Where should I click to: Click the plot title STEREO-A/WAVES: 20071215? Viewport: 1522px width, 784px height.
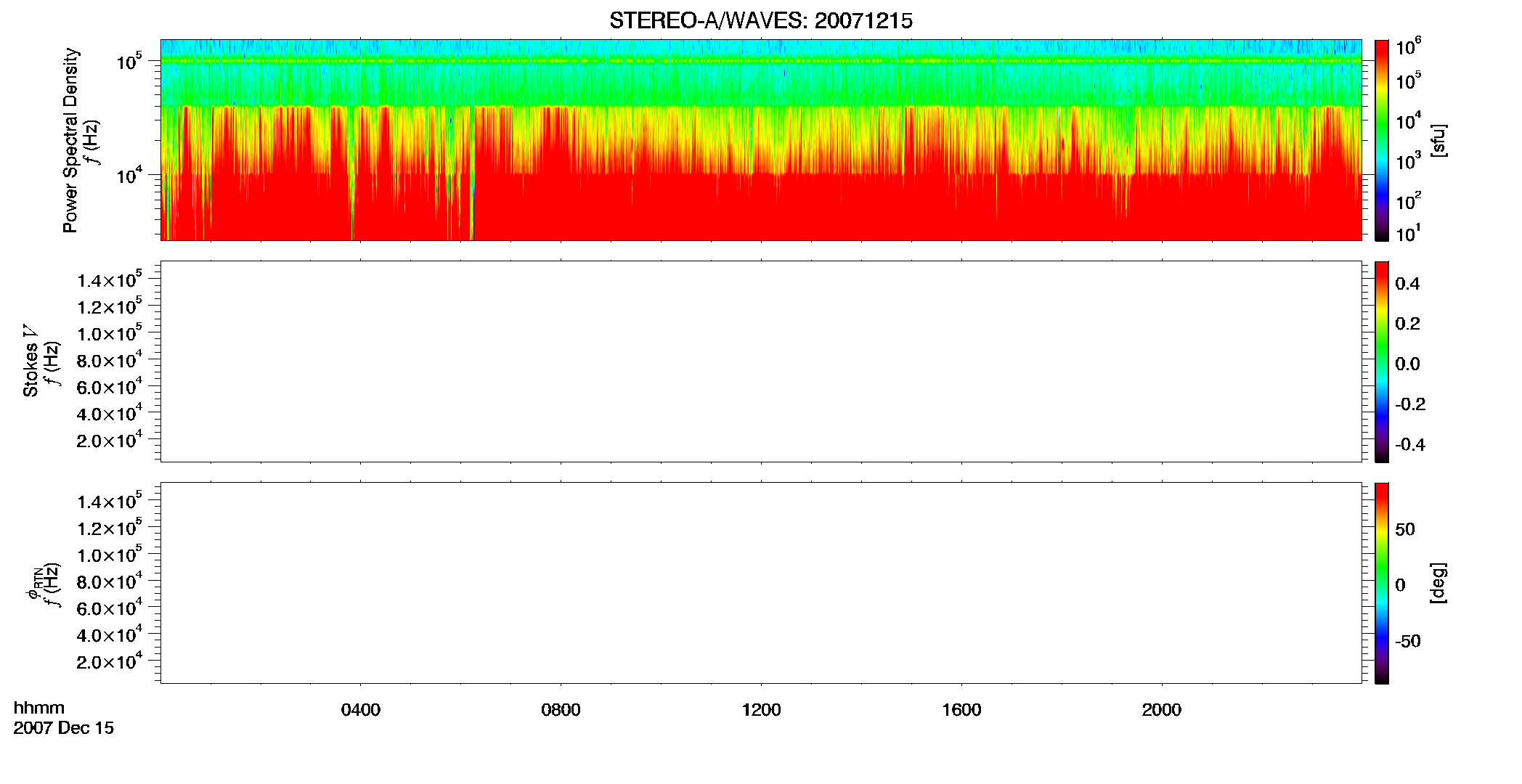click(761, 21)
